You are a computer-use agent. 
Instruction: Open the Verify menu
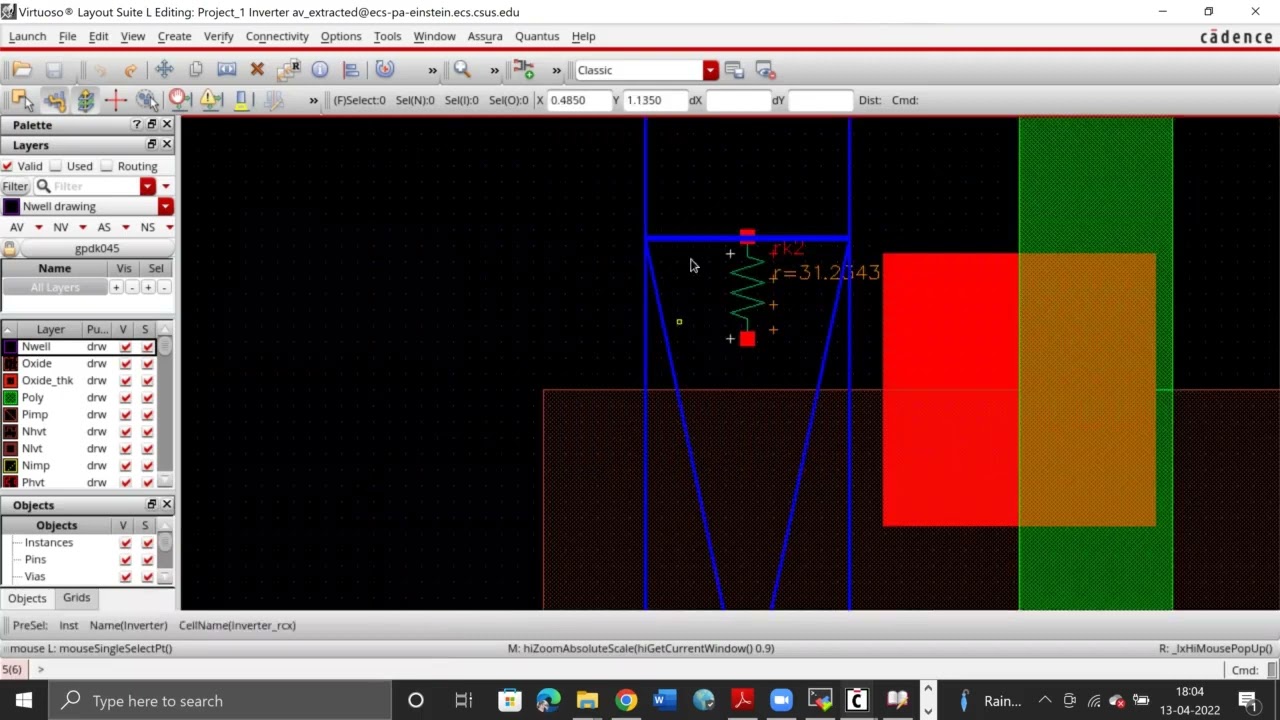point(218,36)
